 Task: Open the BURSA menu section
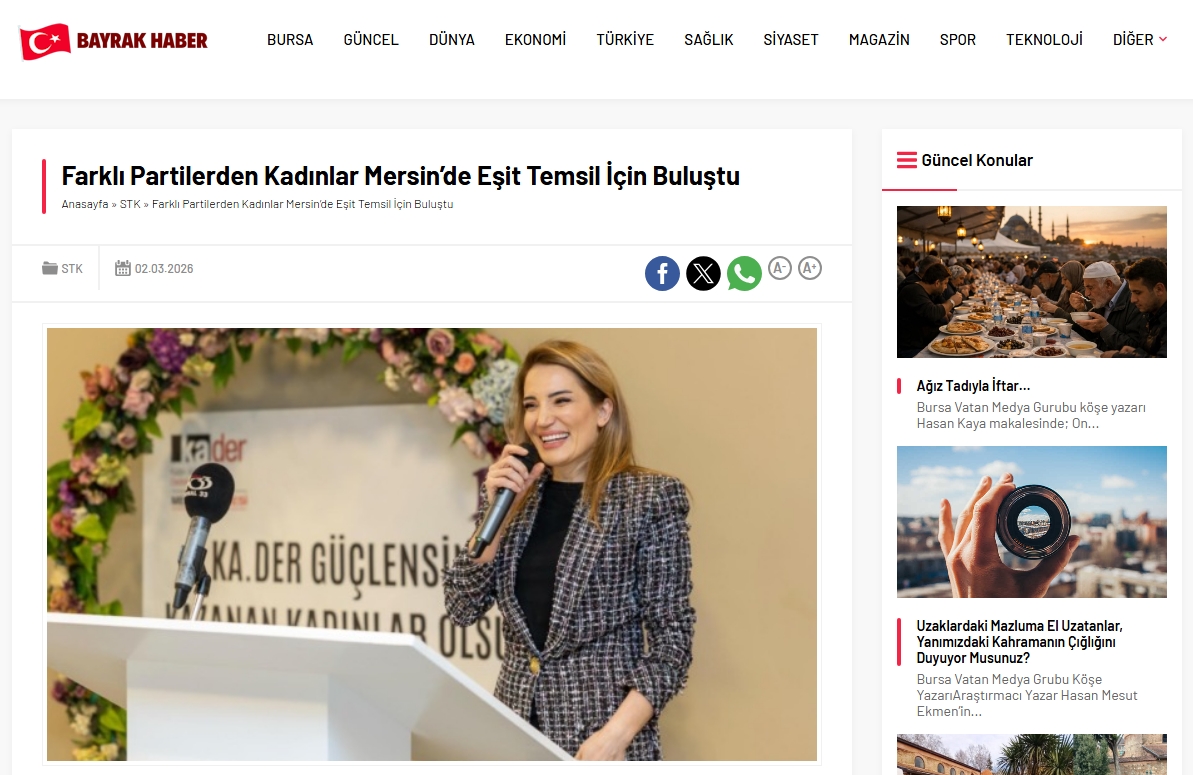(x=290, y=40)
